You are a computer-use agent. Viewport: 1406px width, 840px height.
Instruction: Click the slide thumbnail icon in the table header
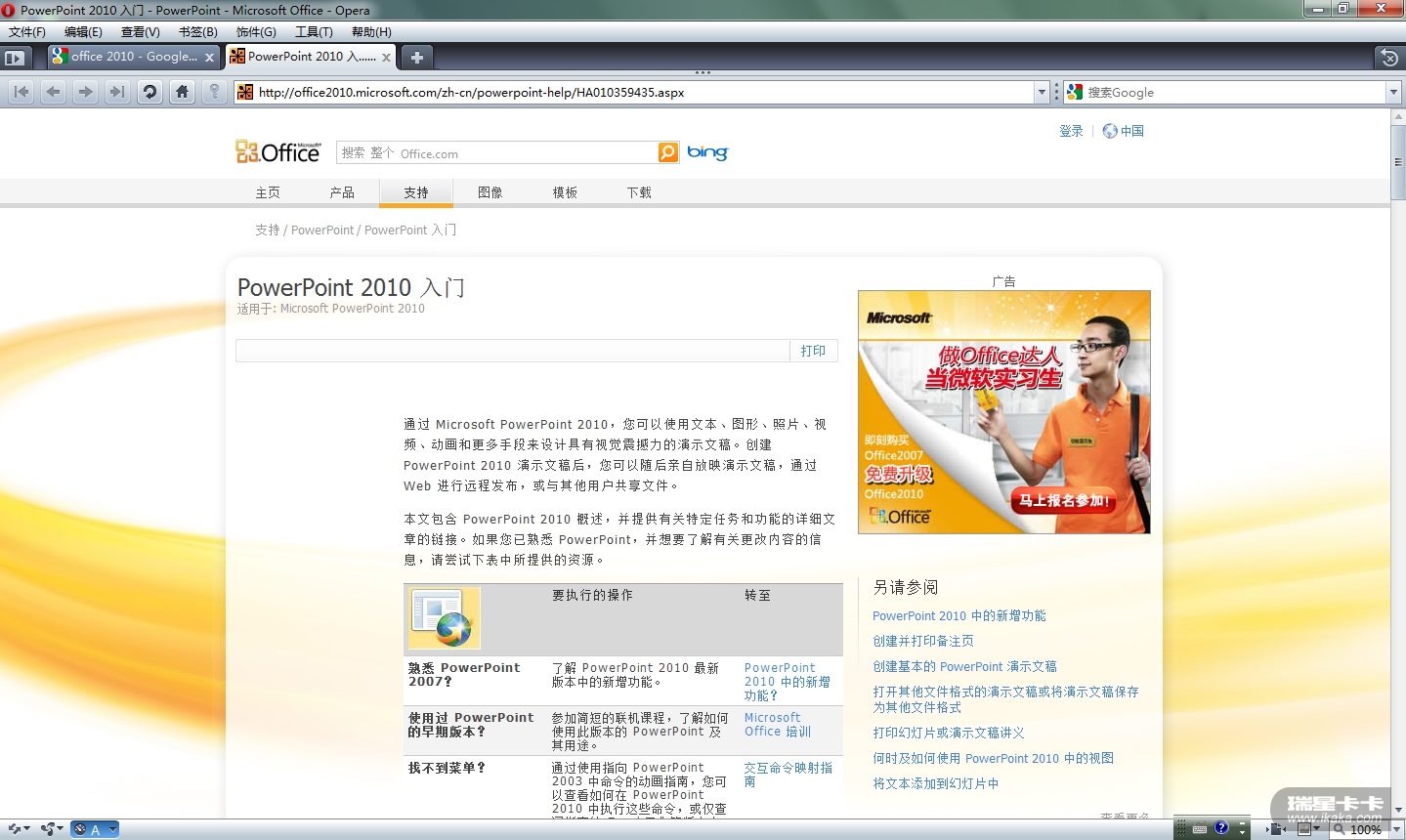(445, 618)
